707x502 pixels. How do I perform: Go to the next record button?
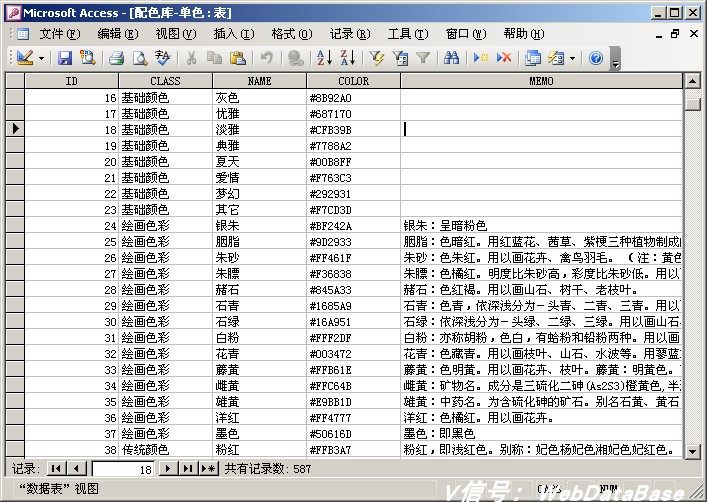pos(168,469)
